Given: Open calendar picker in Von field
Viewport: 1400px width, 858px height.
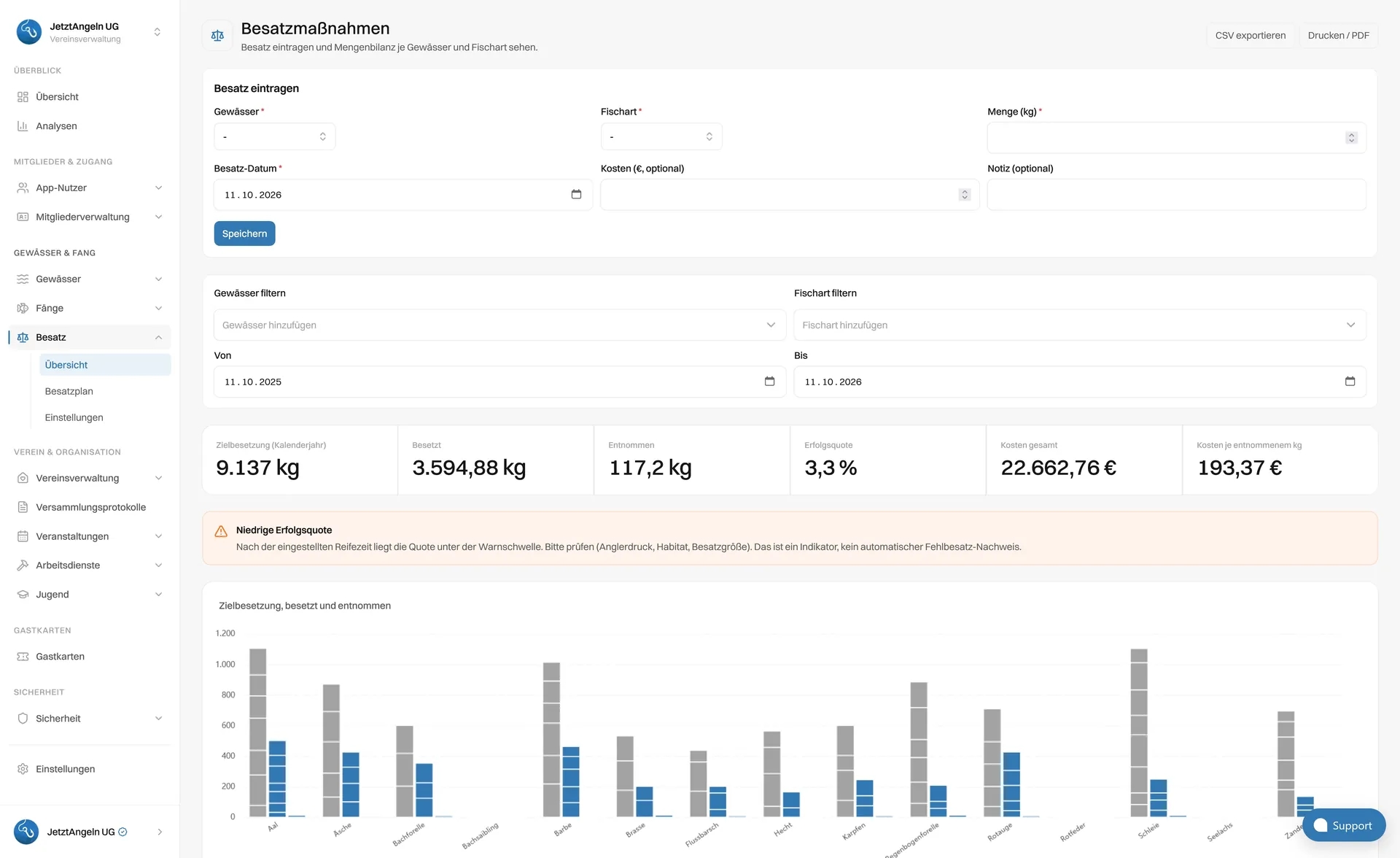Looking at the screenshot, I should tap(769, 382).
